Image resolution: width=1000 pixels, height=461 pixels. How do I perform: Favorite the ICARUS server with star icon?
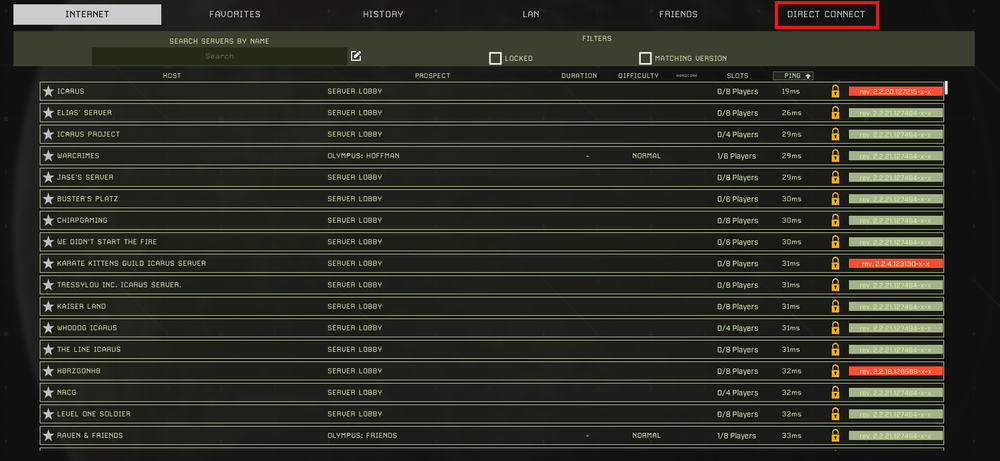coord(47,91)
